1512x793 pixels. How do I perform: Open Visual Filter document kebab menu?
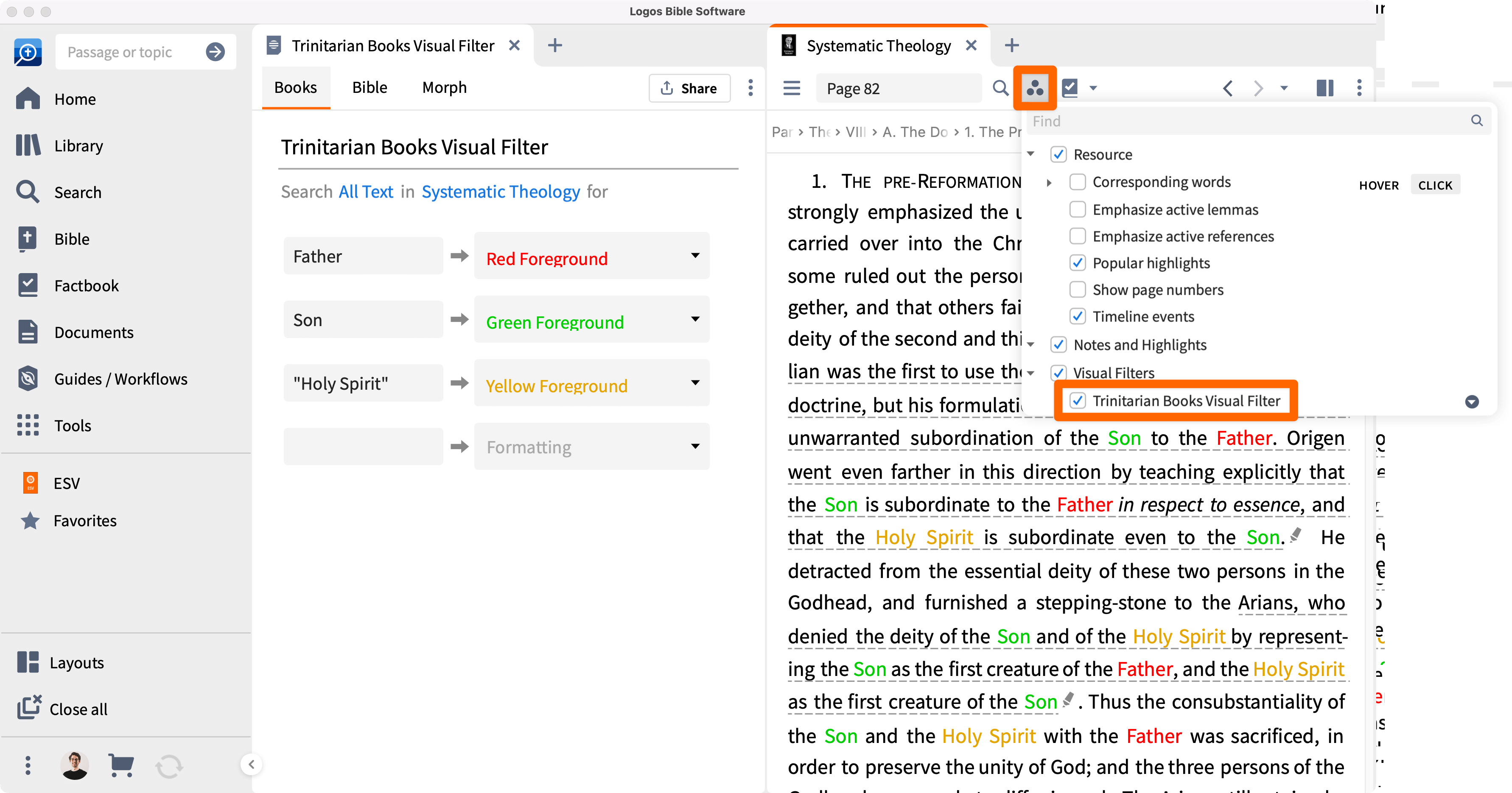point(750,88)
